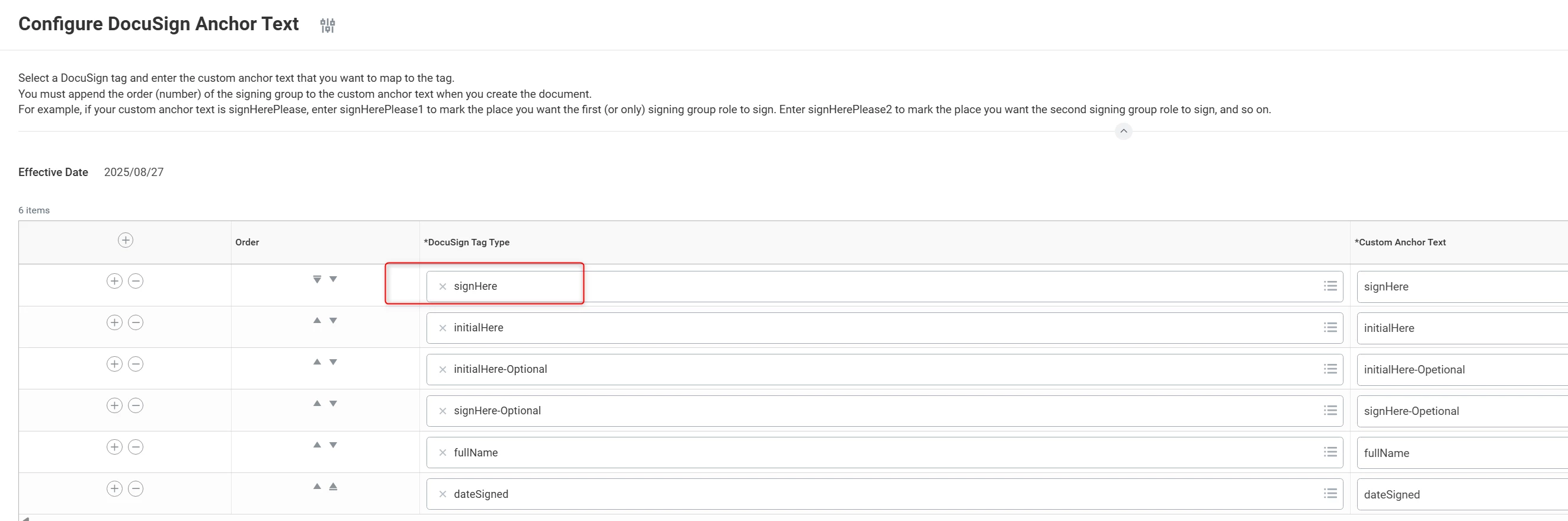Remove the signHere row
The width and height of the screenshot is (1568, 521).
click(x=136, y=281)
